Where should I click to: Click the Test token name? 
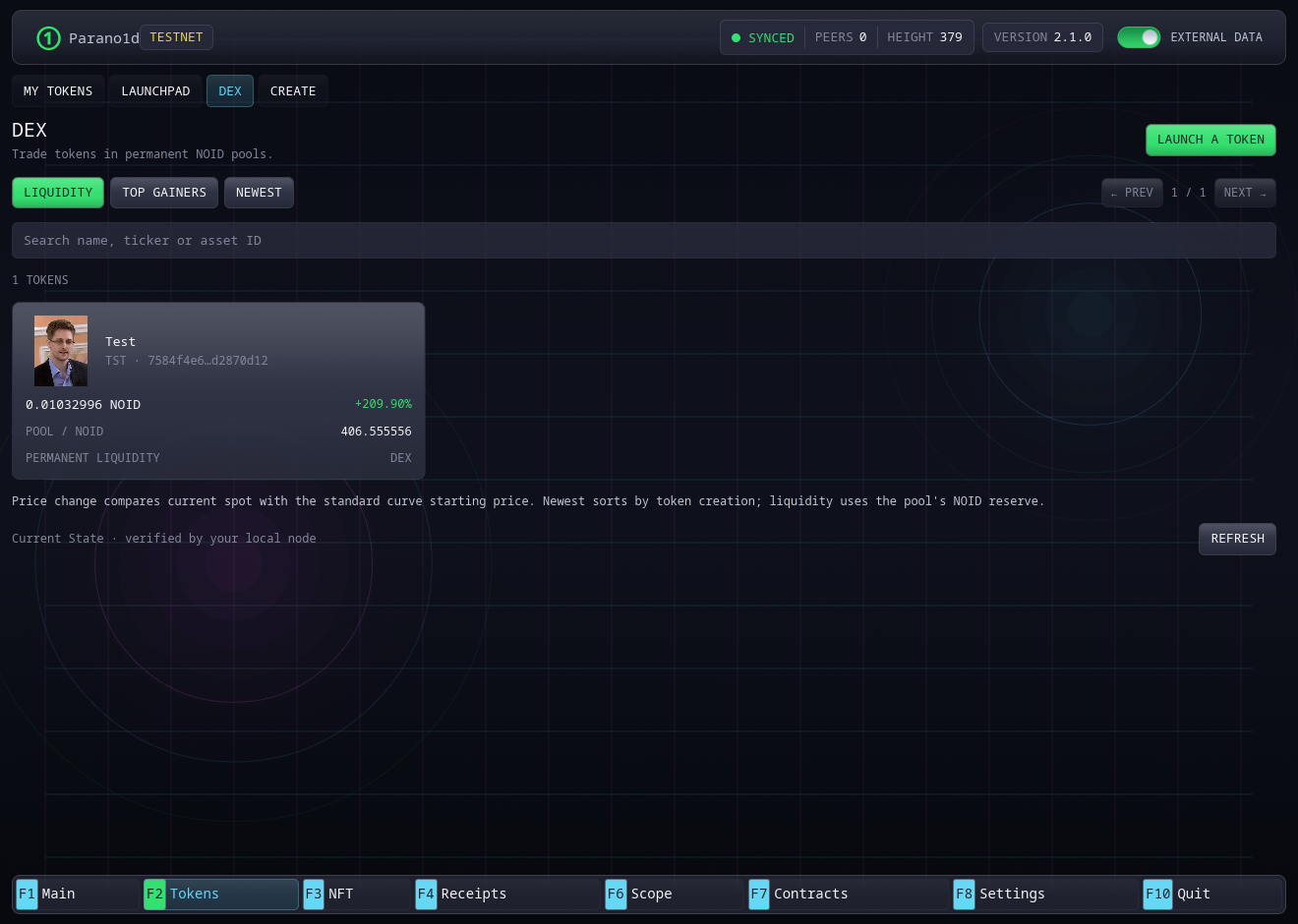coord(121,342)
